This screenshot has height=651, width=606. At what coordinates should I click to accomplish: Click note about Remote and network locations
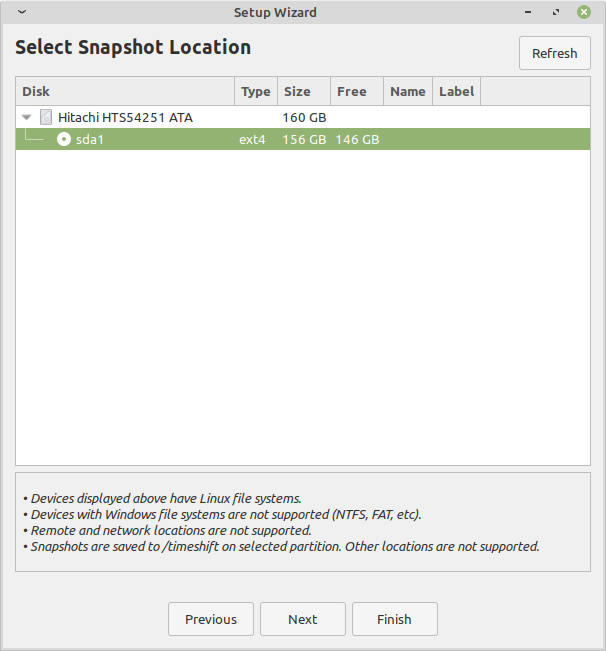tap(167, 530)
